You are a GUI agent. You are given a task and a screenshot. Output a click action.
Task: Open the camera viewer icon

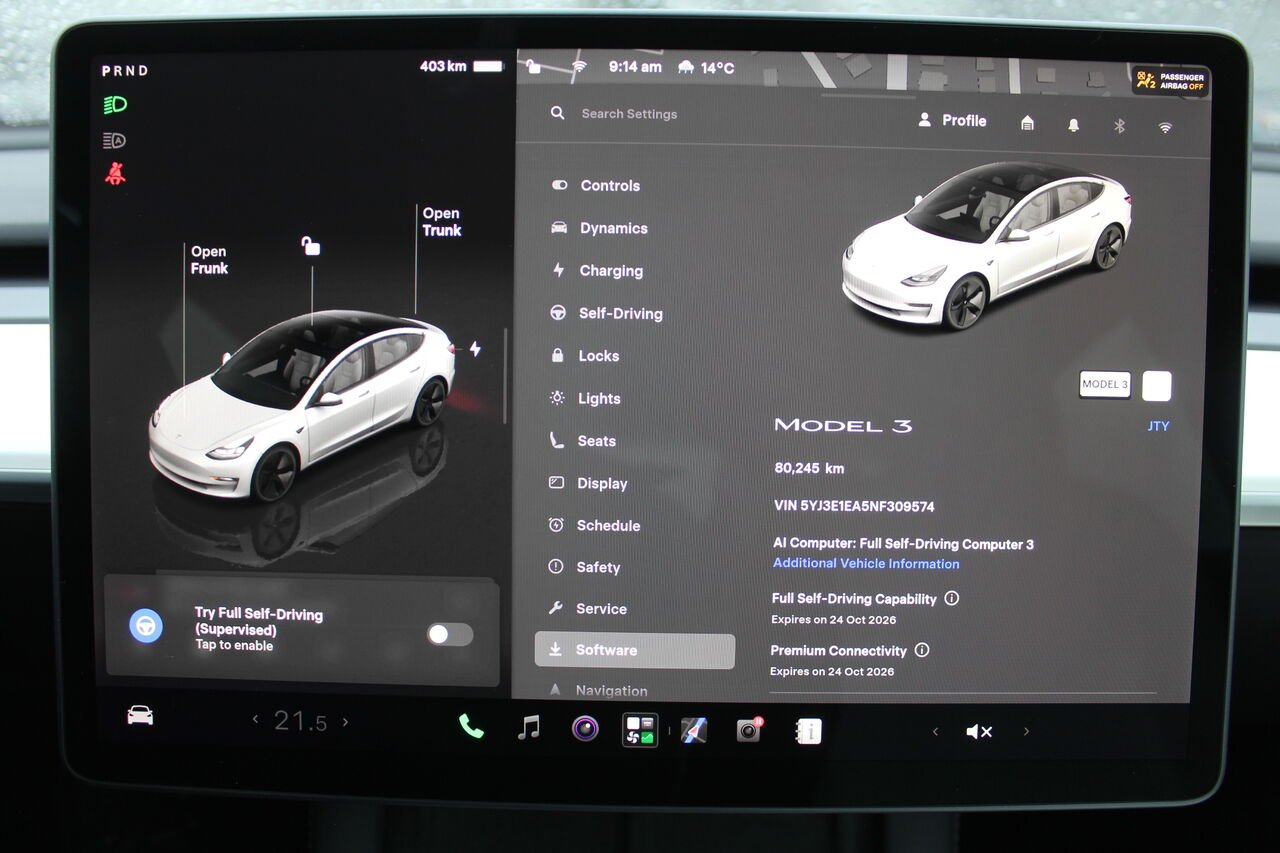(x=585, y=728)
